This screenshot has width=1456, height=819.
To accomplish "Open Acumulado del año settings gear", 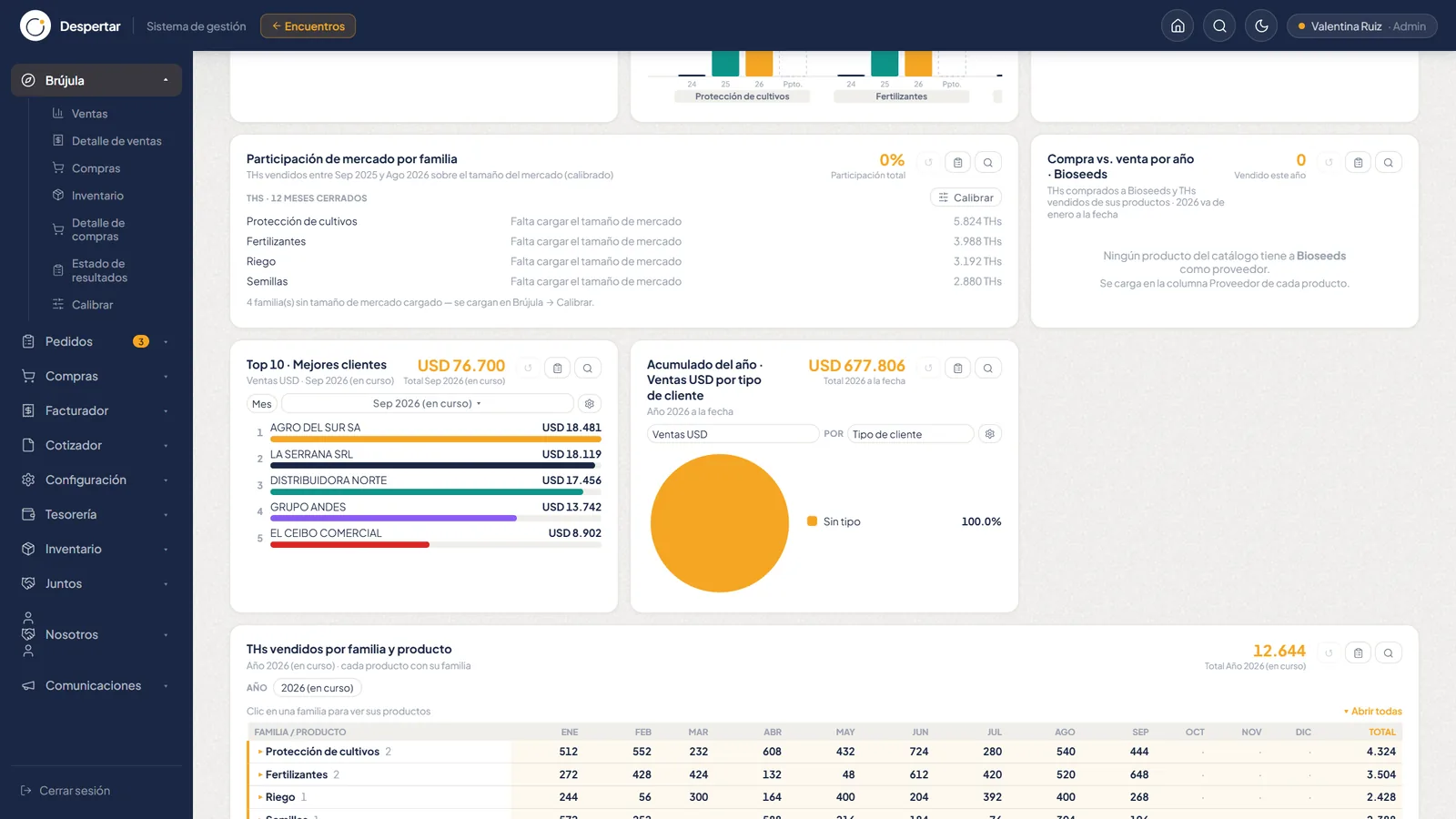I will 990,434.
